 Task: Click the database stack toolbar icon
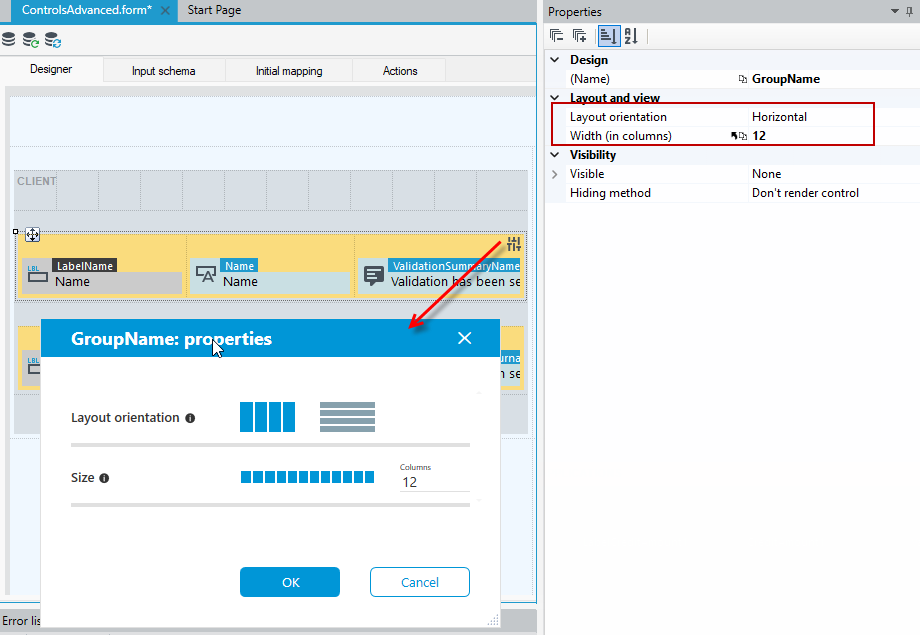pos(9,39)
